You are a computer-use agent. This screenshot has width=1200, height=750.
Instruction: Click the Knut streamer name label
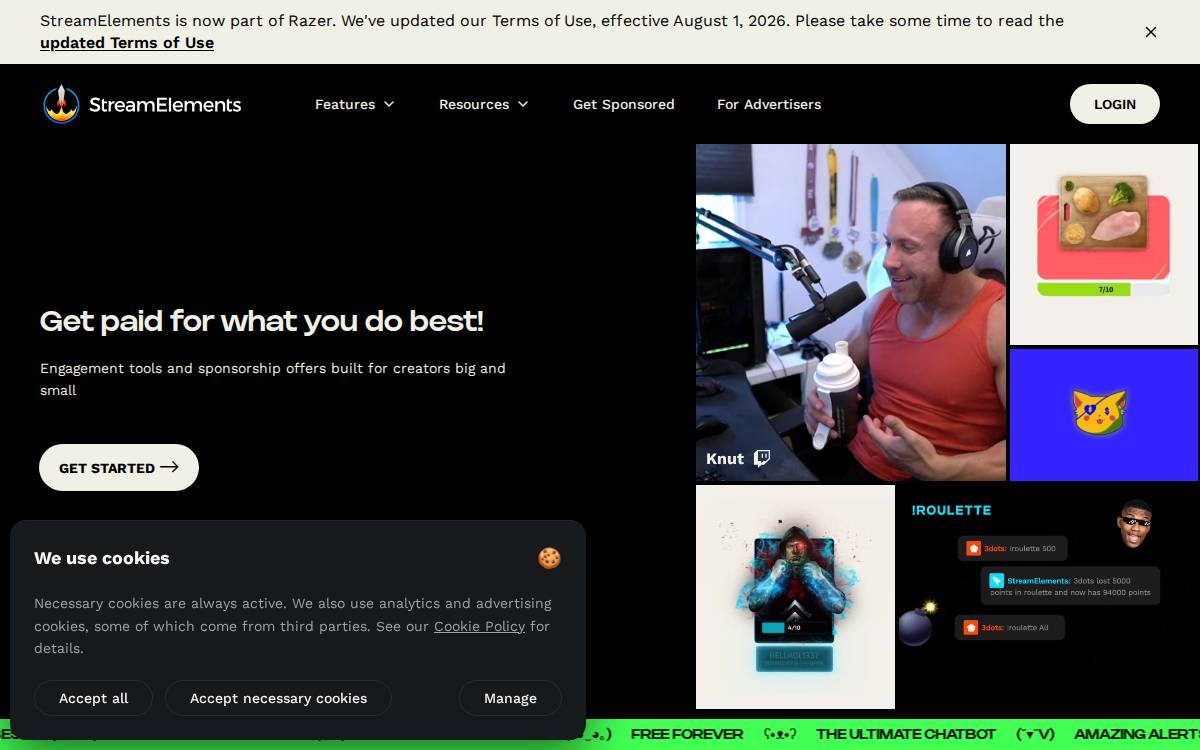point(725,458)
